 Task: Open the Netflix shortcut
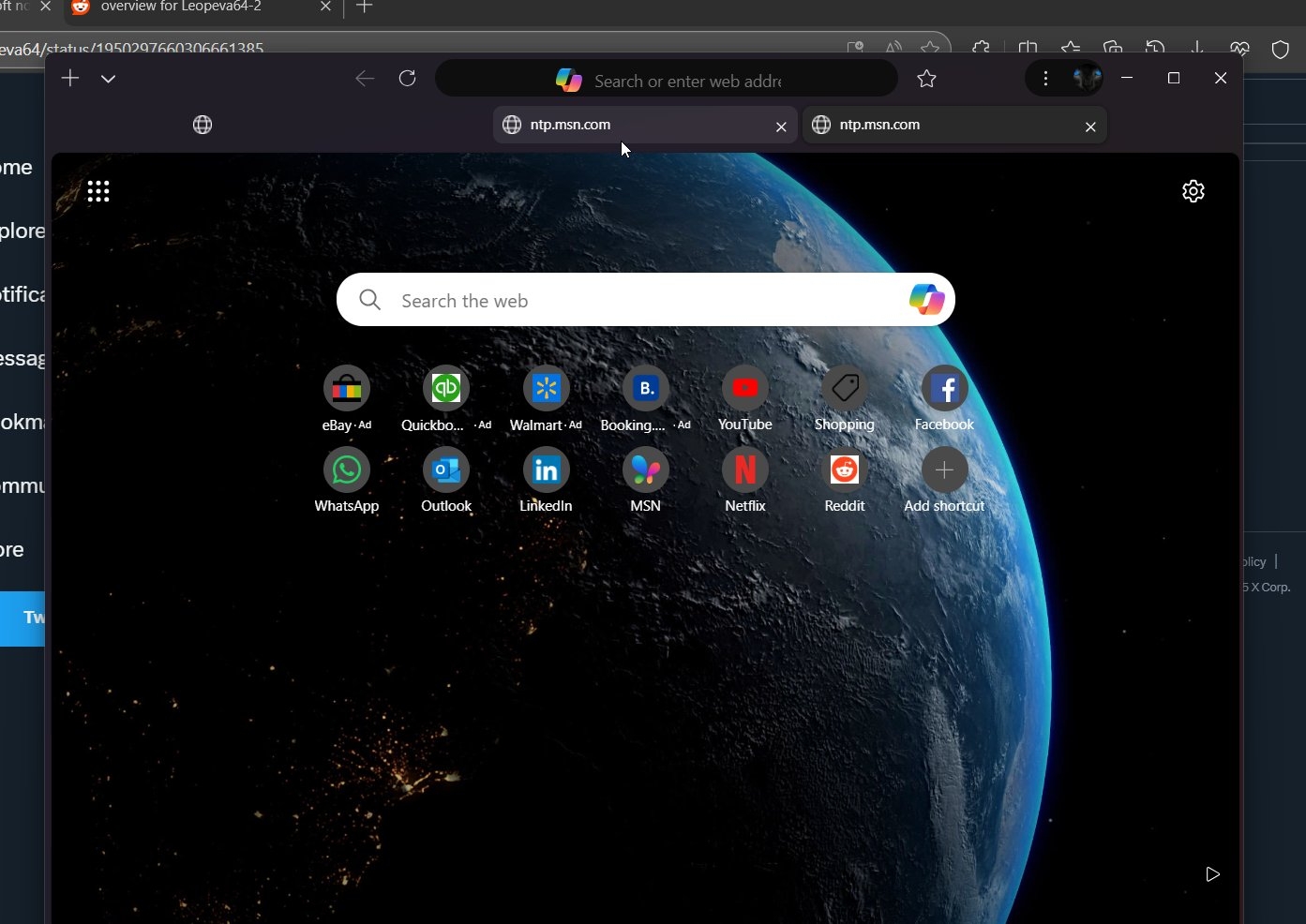click(744, 469)
